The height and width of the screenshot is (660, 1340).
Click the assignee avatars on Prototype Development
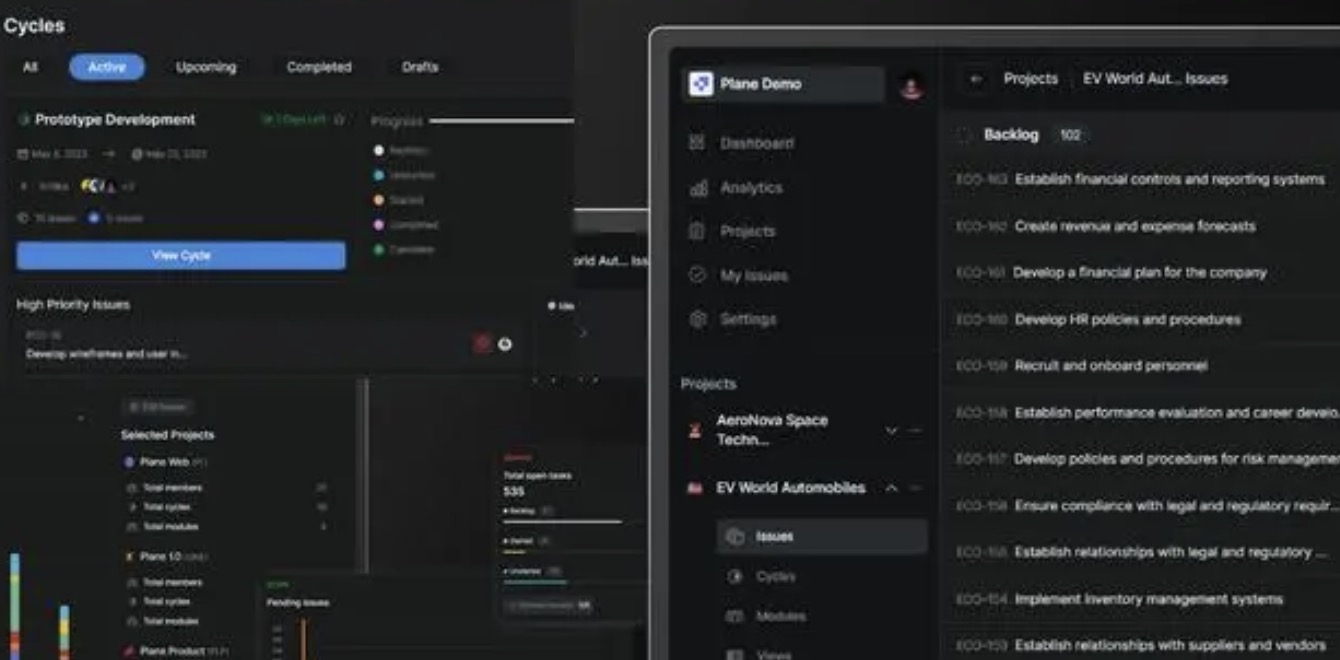99,186
